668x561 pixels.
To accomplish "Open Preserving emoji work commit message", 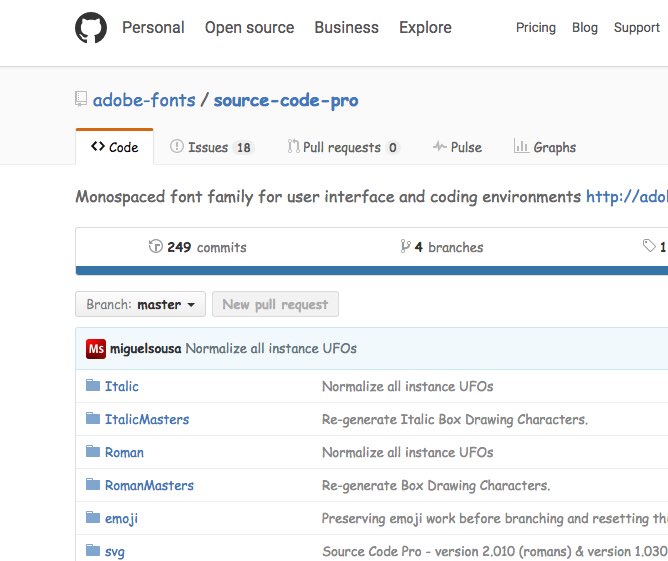I will pos(495,518).
